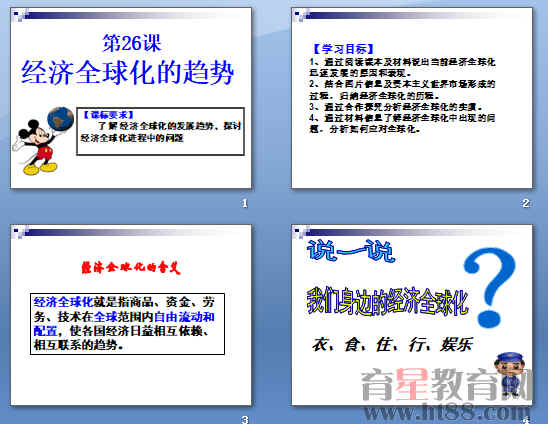This screenshot has width=548, height=424.
Task: Click slide number 2 label
Action: coord(526,203)
